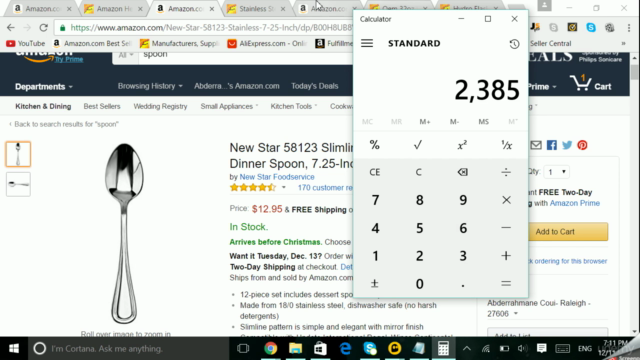This screenshot has width=640, height=360.
Task: Open YouTube bookmark
Action: pos(26,44)
